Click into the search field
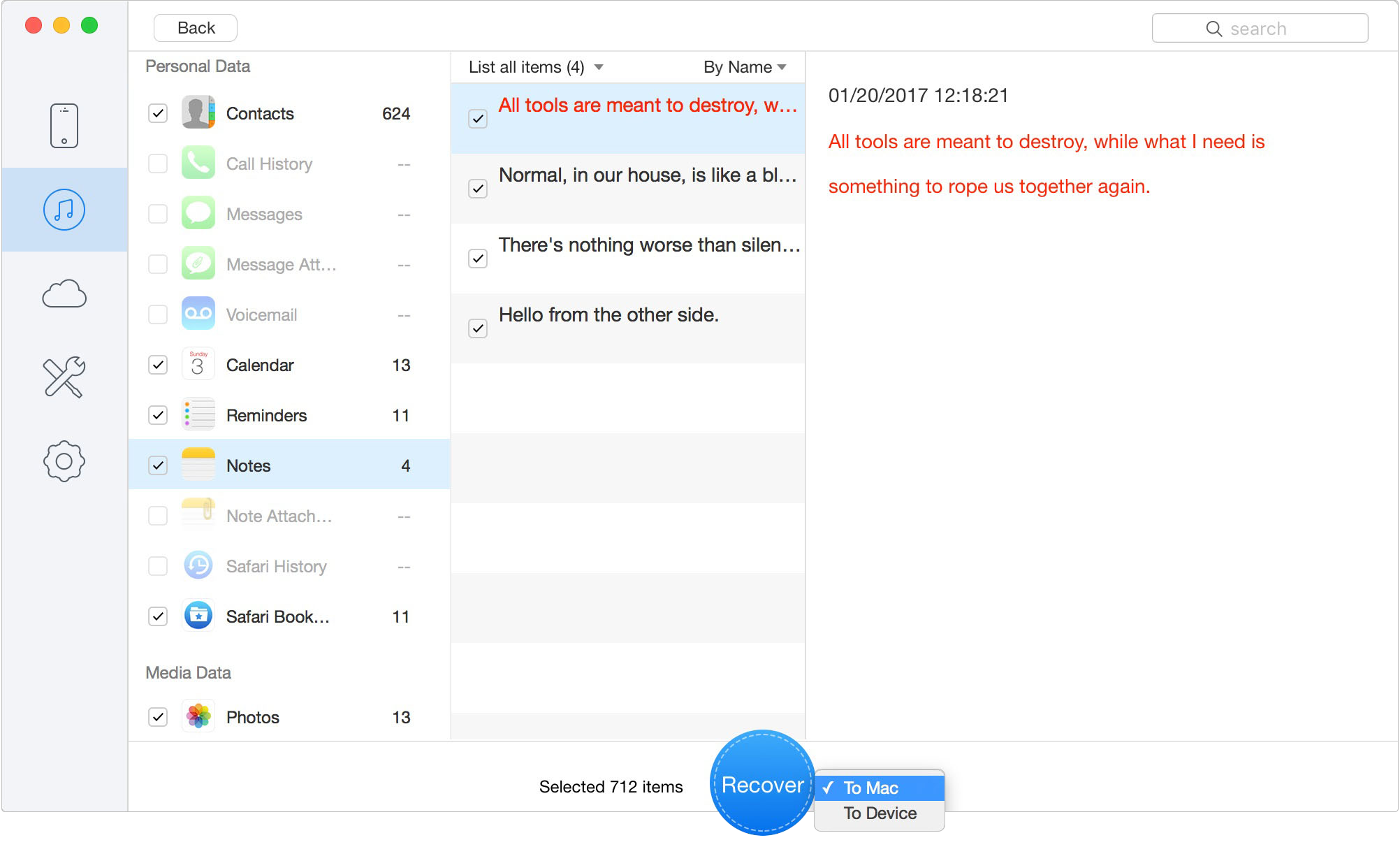 (1260, 29)
